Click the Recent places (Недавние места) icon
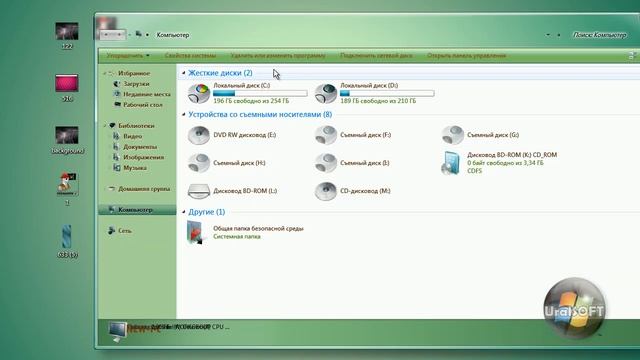The height and width of the screenshot is (360, 640). coord(117,94)
